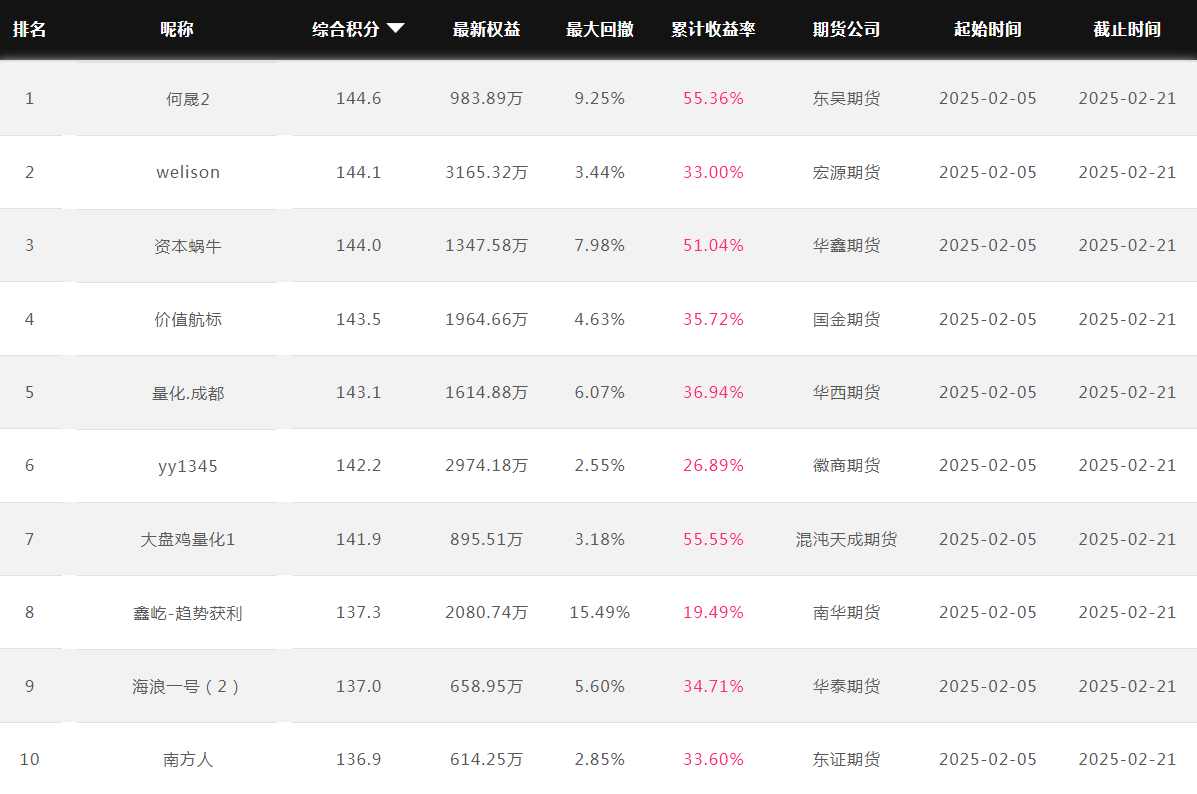Open trader 价值航标 nickname
1197x794 pixels.
(x=188, y=319)
